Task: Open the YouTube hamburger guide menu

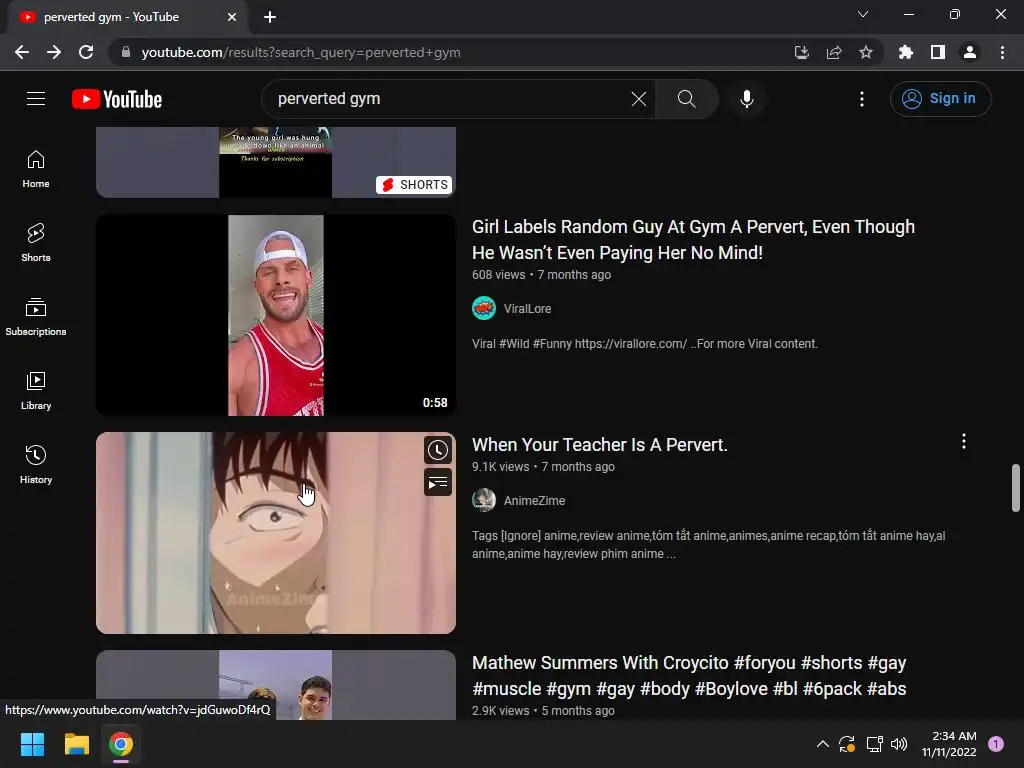Action: [36, 99]
